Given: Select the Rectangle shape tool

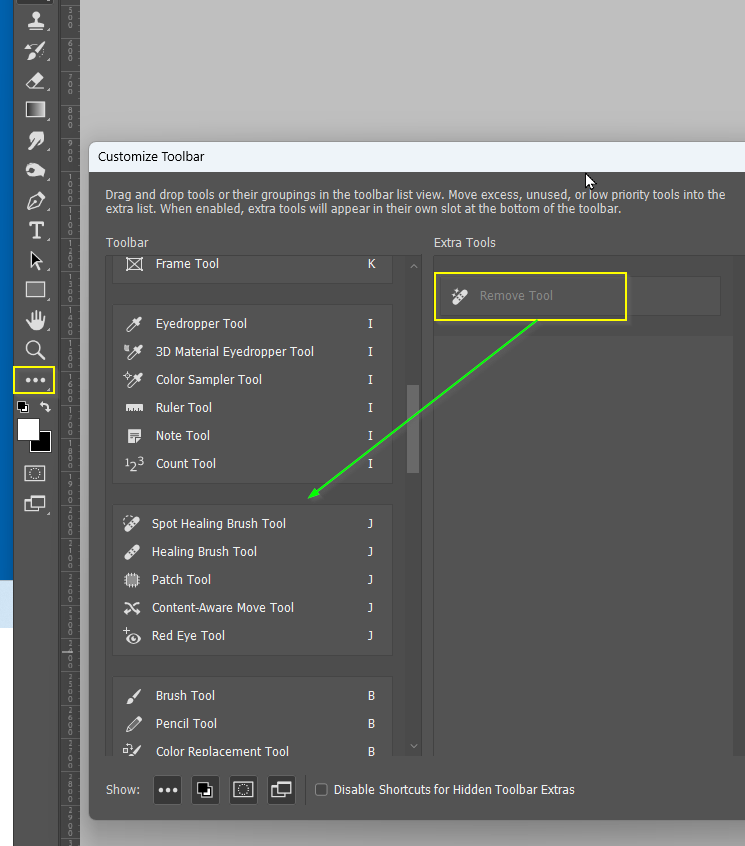Looking at the screenshot, I should click(x=36, y=290).
